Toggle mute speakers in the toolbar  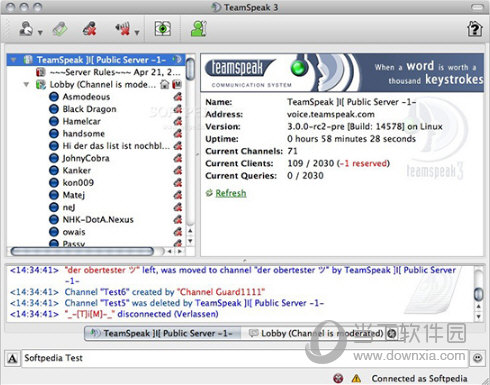[123, 29]
